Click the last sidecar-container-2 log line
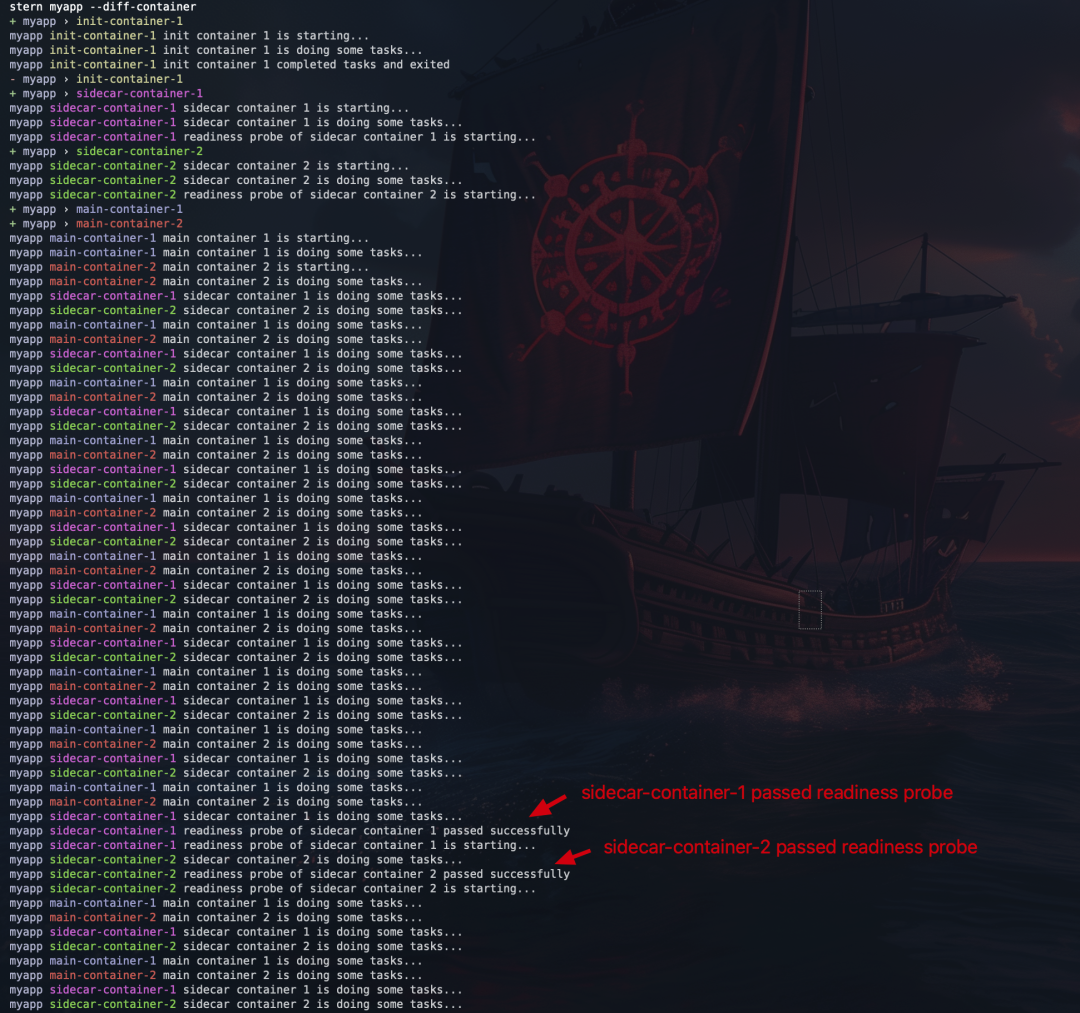The width and height of the screenshot is (1080, 1013). click(236, 1004)
